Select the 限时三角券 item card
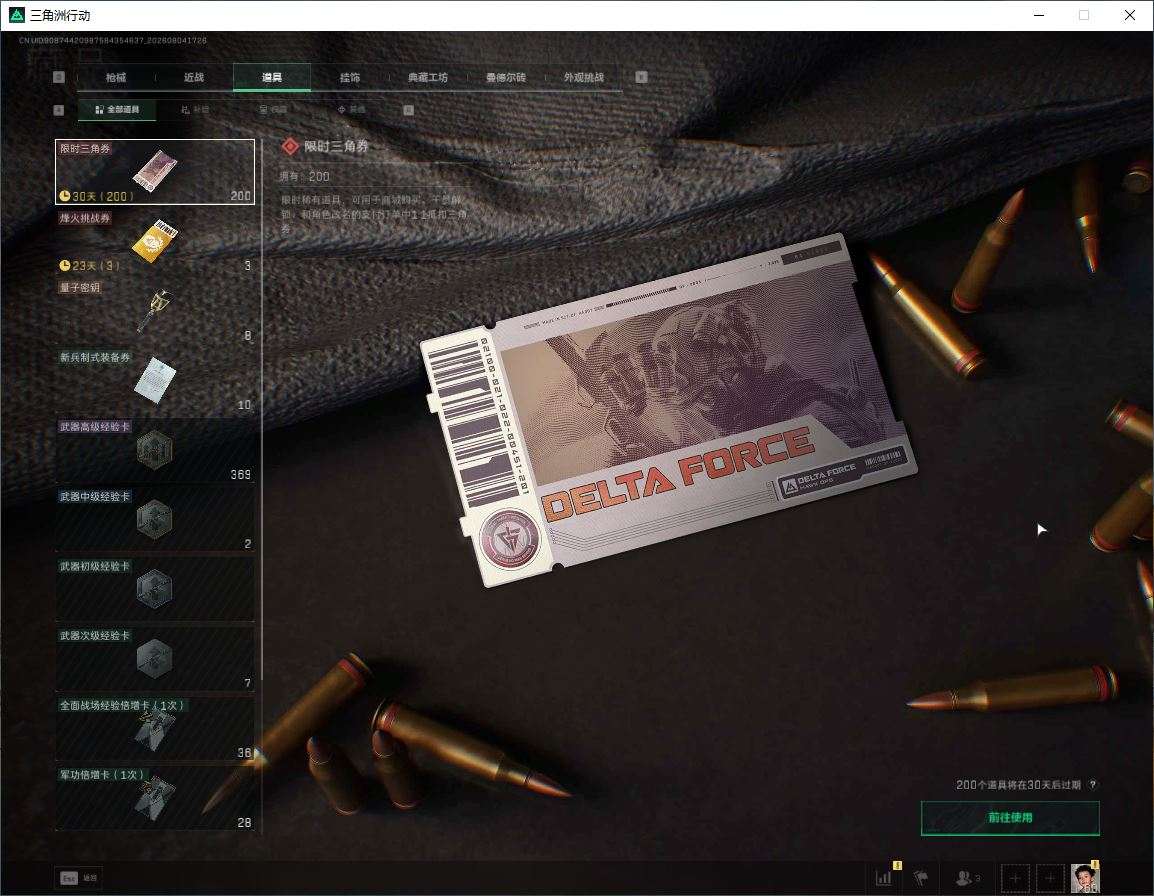This screenshot has width=1154, height=896. [x=155, y=172]
